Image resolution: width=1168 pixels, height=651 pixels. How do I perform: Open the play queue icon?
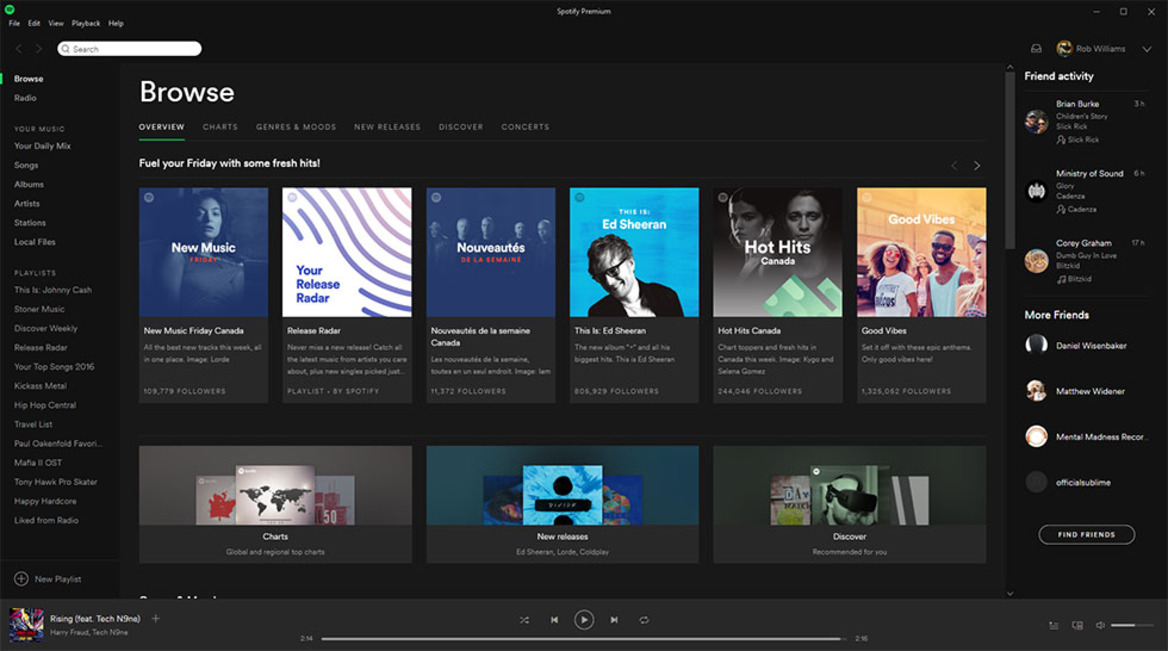[x=1053, y=626]
